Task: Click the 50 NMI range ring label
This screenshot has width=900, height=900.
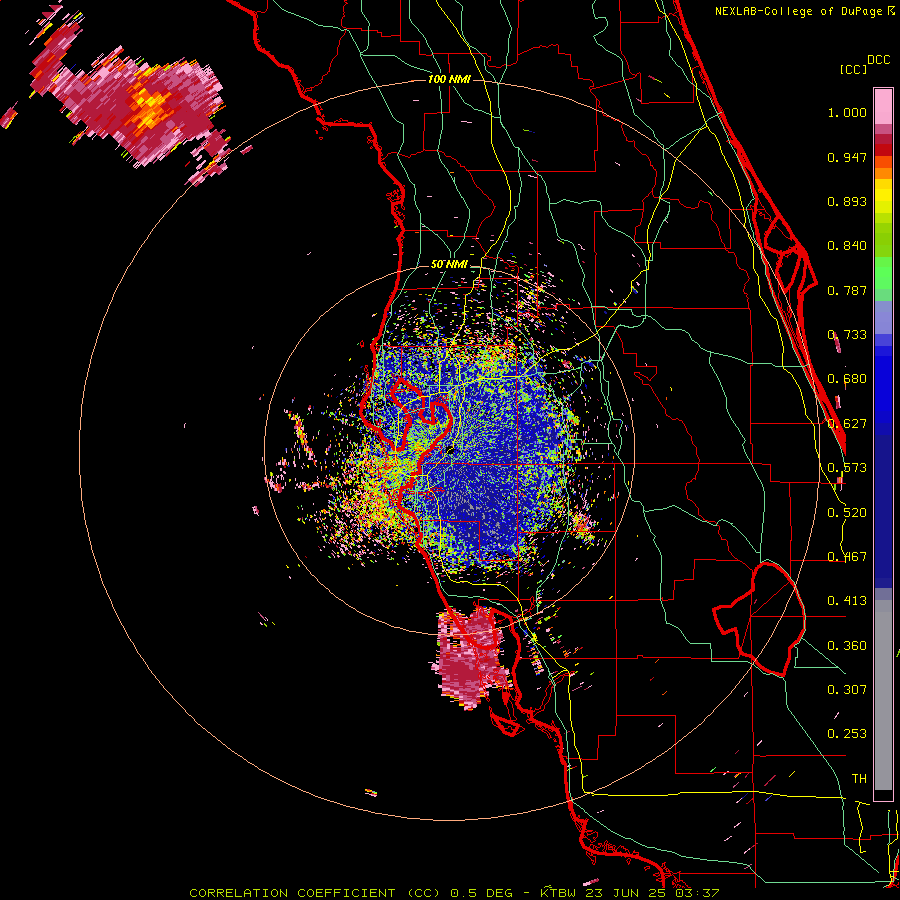Action: coord(449,264)
